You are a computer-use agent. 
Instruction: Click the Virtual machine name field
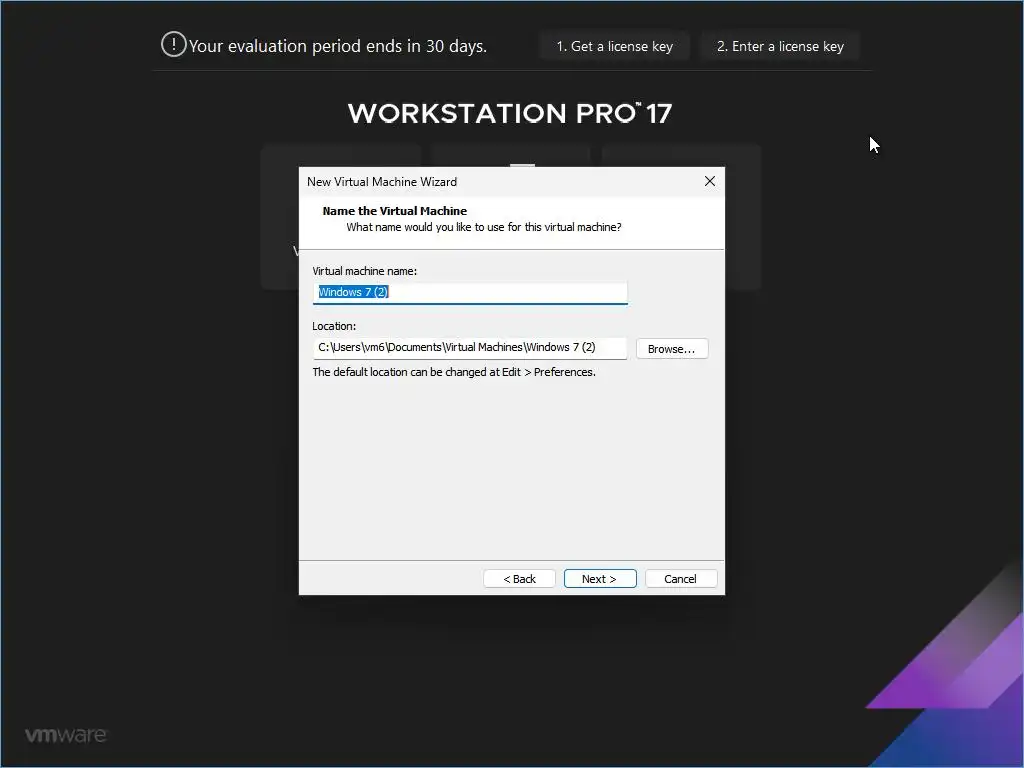coord(470,293)
